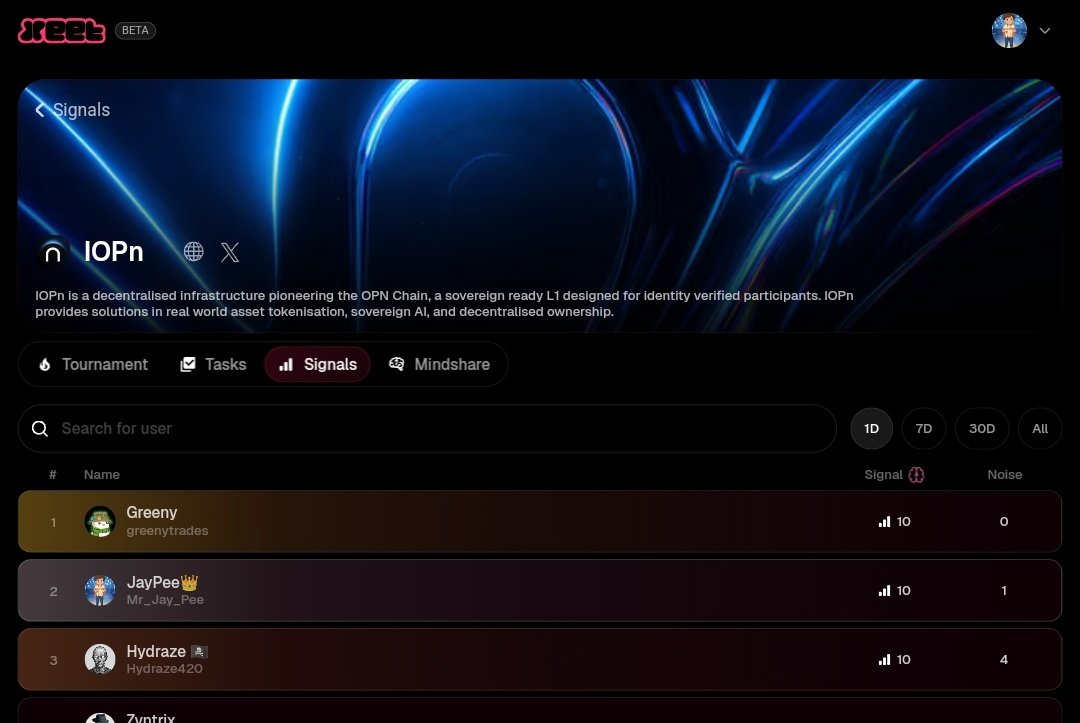
Task: Click Hydraze's avatar image
Action: (x=100, y=659)
